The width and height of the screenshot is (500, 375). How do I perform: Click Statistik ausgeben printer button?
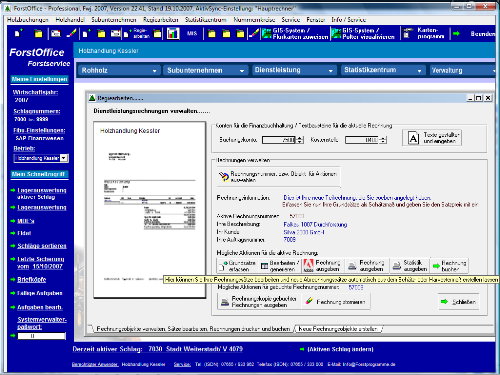click(410, 266)
